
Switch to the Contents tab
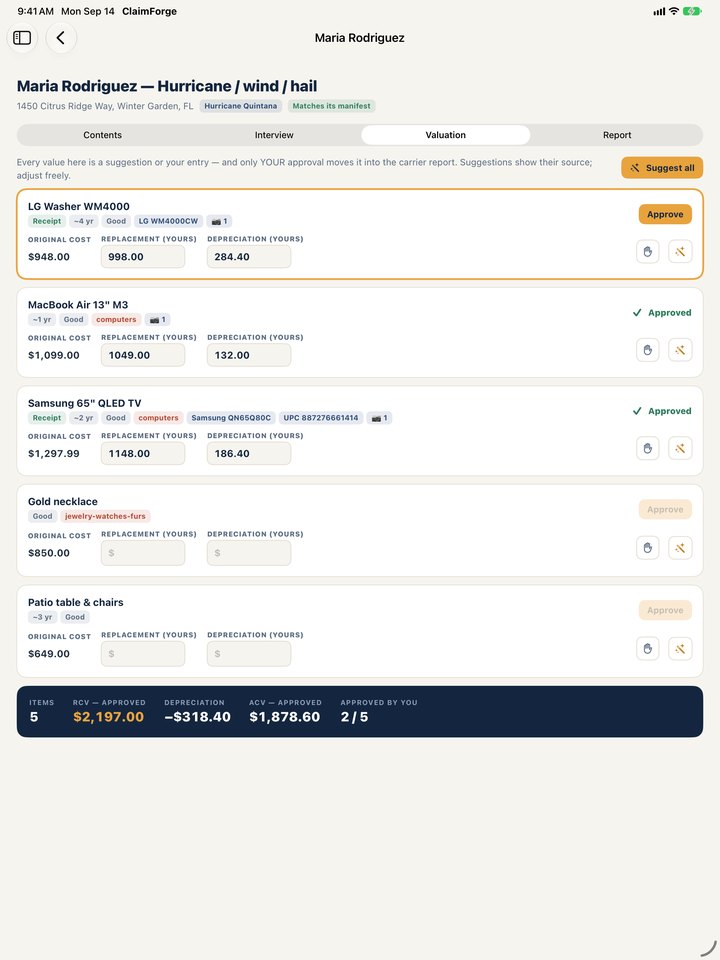pos(102,135)
